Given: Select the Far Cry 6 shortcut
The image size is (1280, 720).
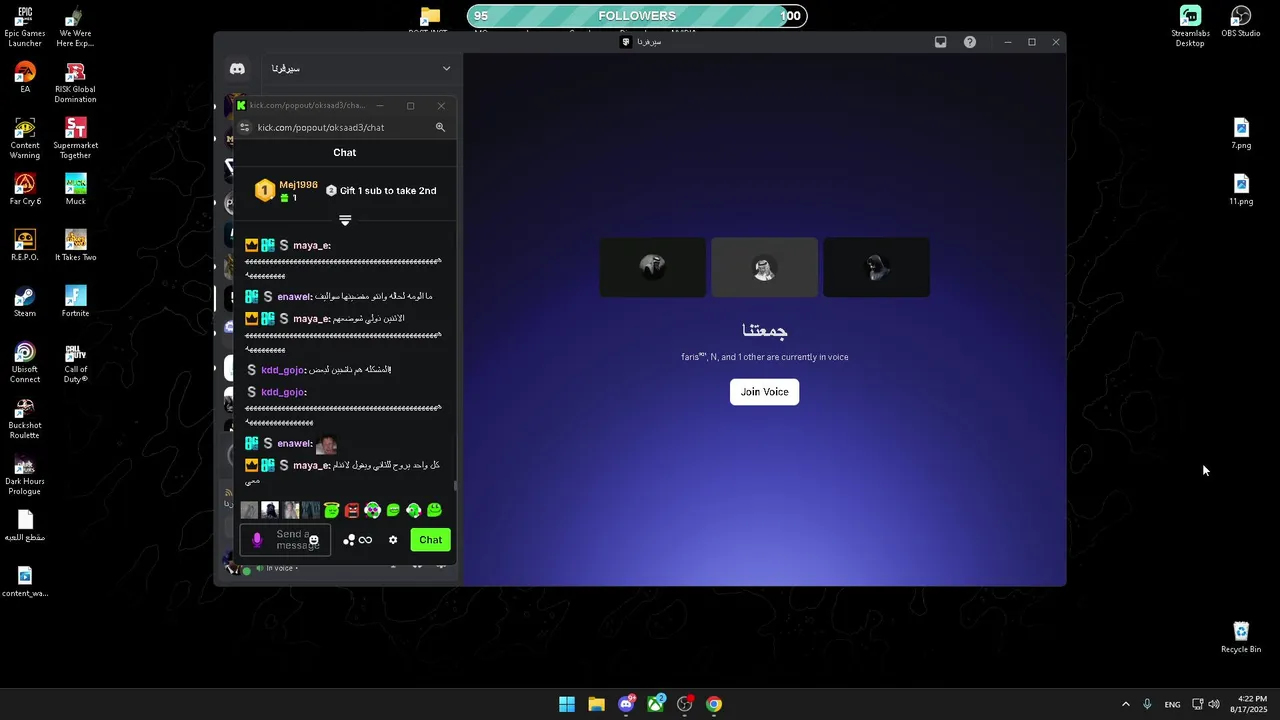Looking at the screenshot, I should tap(25, 190).
